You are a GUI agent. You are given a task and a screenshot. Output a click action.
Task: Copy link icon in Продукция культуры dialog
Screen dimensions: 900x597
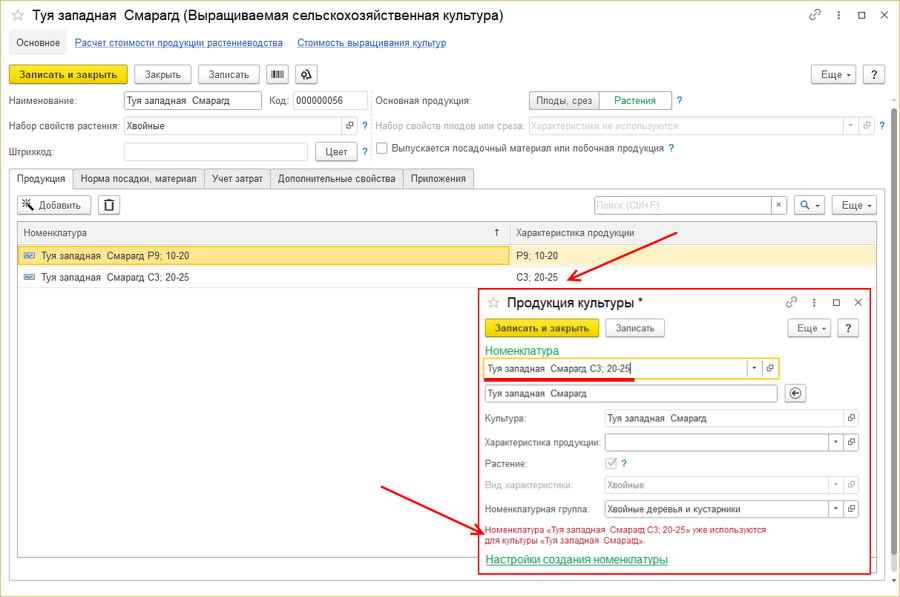(791, 302)
